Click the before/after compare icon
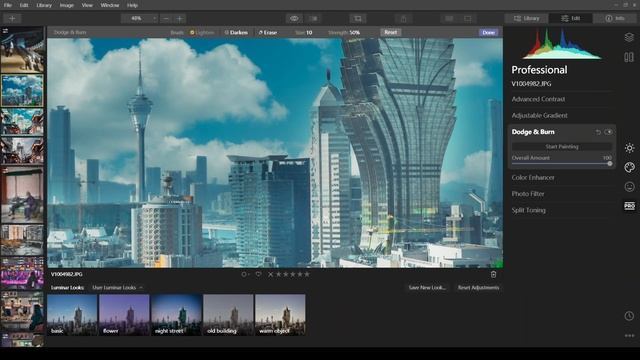 click(x=314, y=18)
